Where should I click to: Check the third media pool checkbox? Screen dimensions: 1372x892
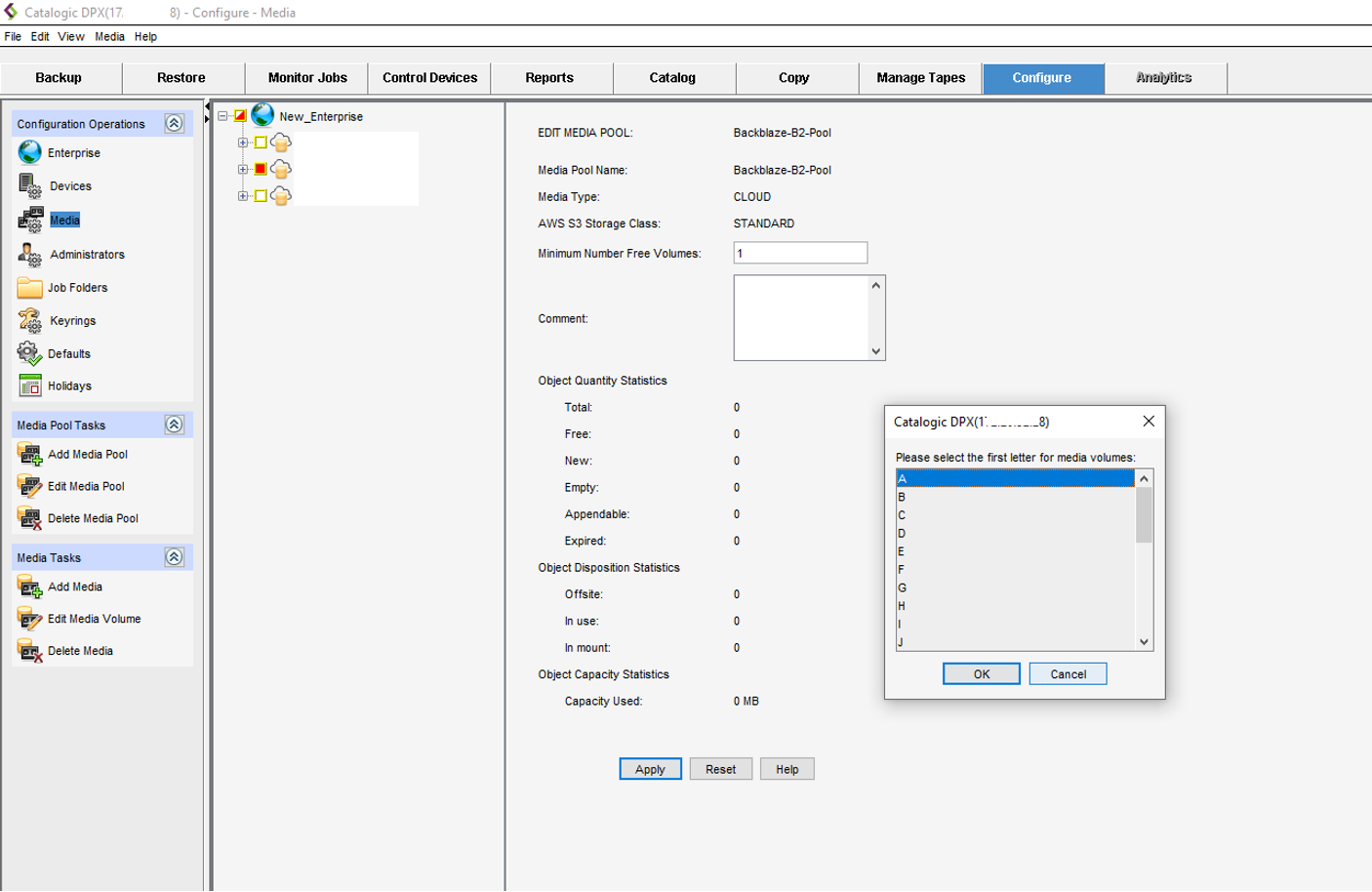pos(261,196)
